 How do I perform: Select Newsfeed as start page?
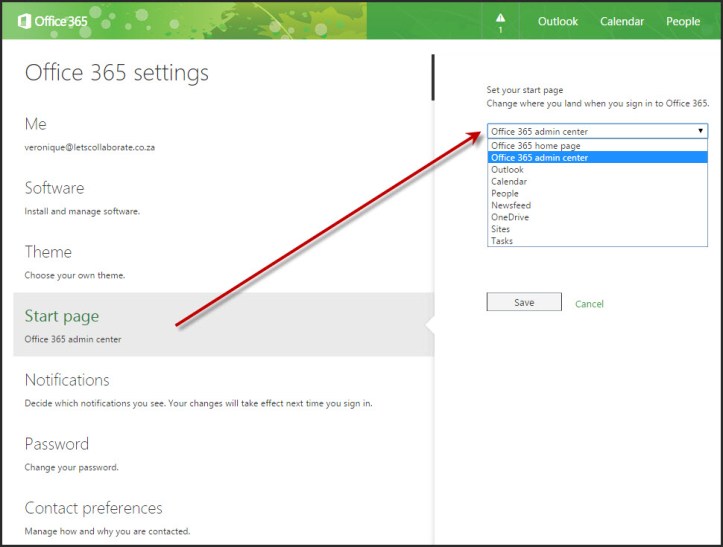(511, 205)
